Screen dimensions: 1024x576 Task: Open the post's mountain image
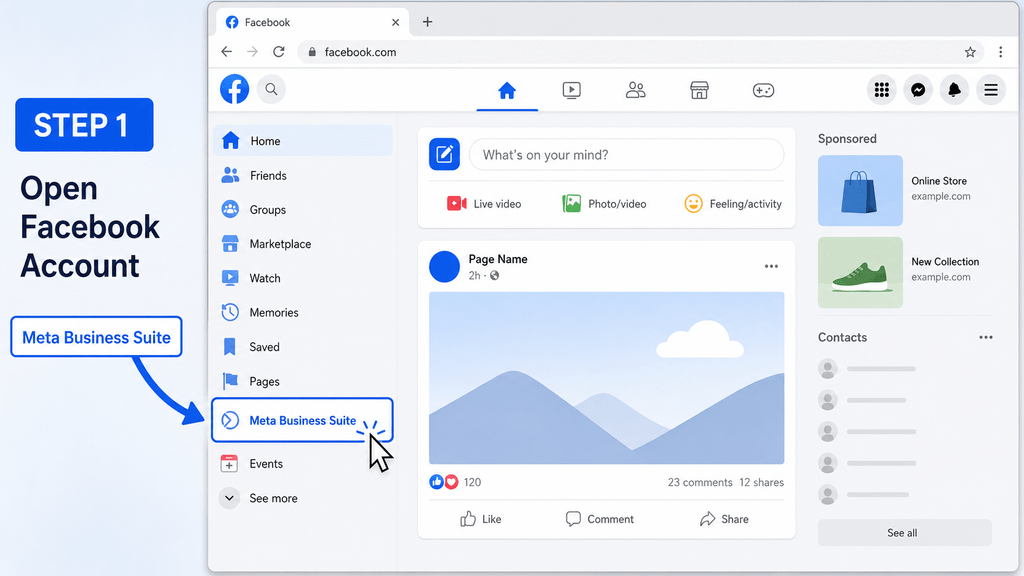[606, 377]
